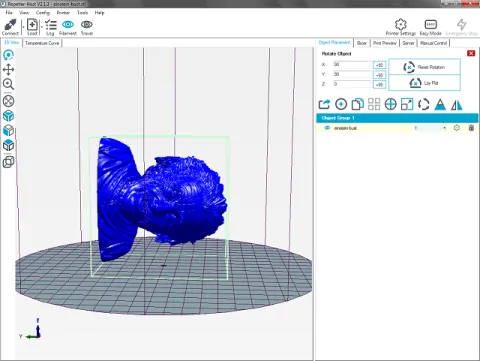Toggle Filament visualization eye in toolbar
Viewport: 480px width, 361px height.
[68, 27]
